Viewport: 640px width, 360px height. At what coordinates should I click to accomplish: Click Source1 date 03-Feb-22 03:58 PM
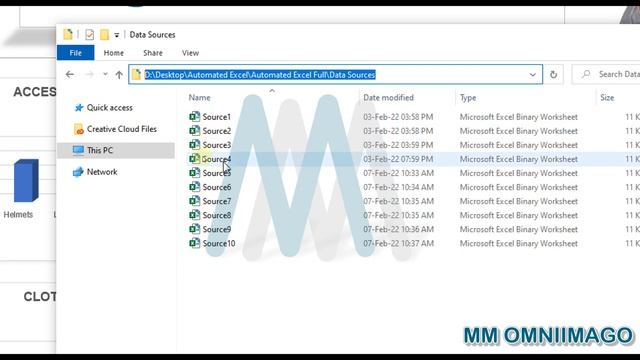[x=398, y=117]
